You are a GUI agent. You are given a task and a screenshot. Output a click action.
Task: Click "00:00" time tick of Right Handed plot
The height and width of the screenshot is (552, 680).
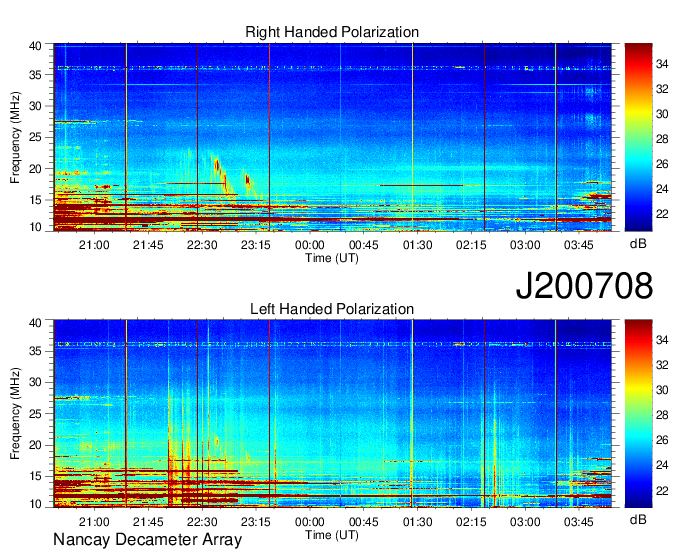(x=310, y=245)
